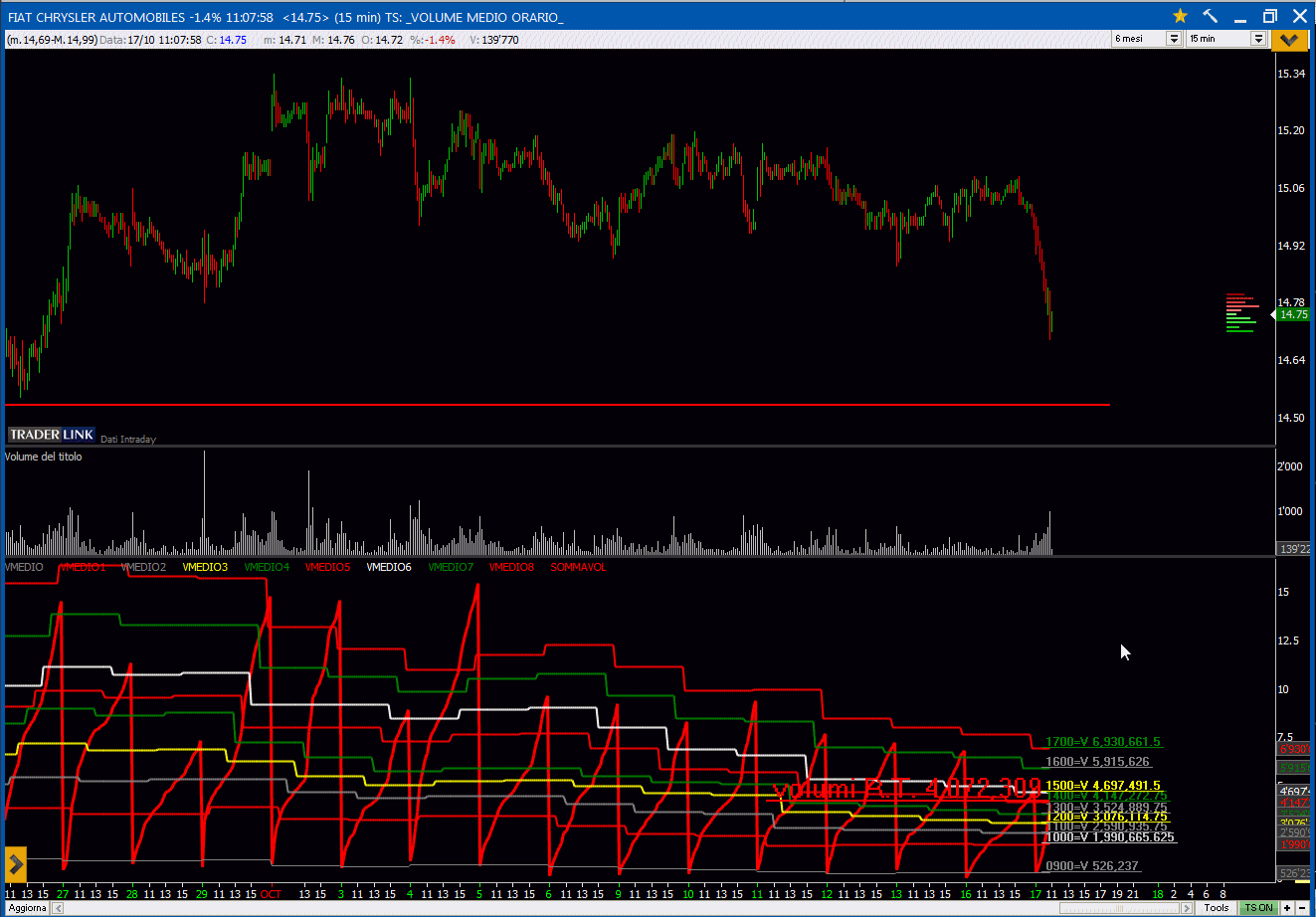Click the Volume del titolo panel title
Viewport: 1316px width, 917px height.
click(44, 457)
